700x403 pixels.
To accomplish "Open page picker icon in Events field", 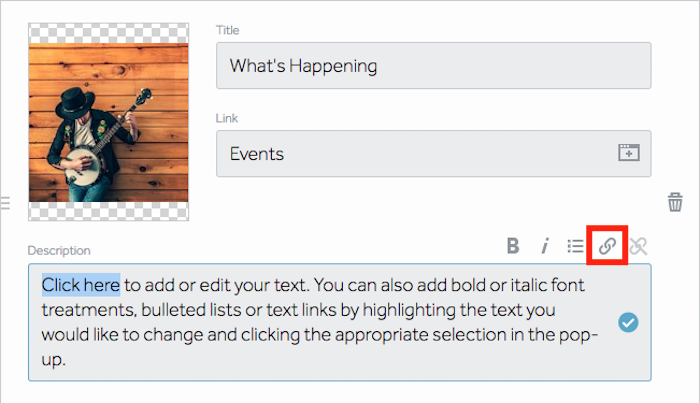I will pyautogui.click(x=629, y=153).
